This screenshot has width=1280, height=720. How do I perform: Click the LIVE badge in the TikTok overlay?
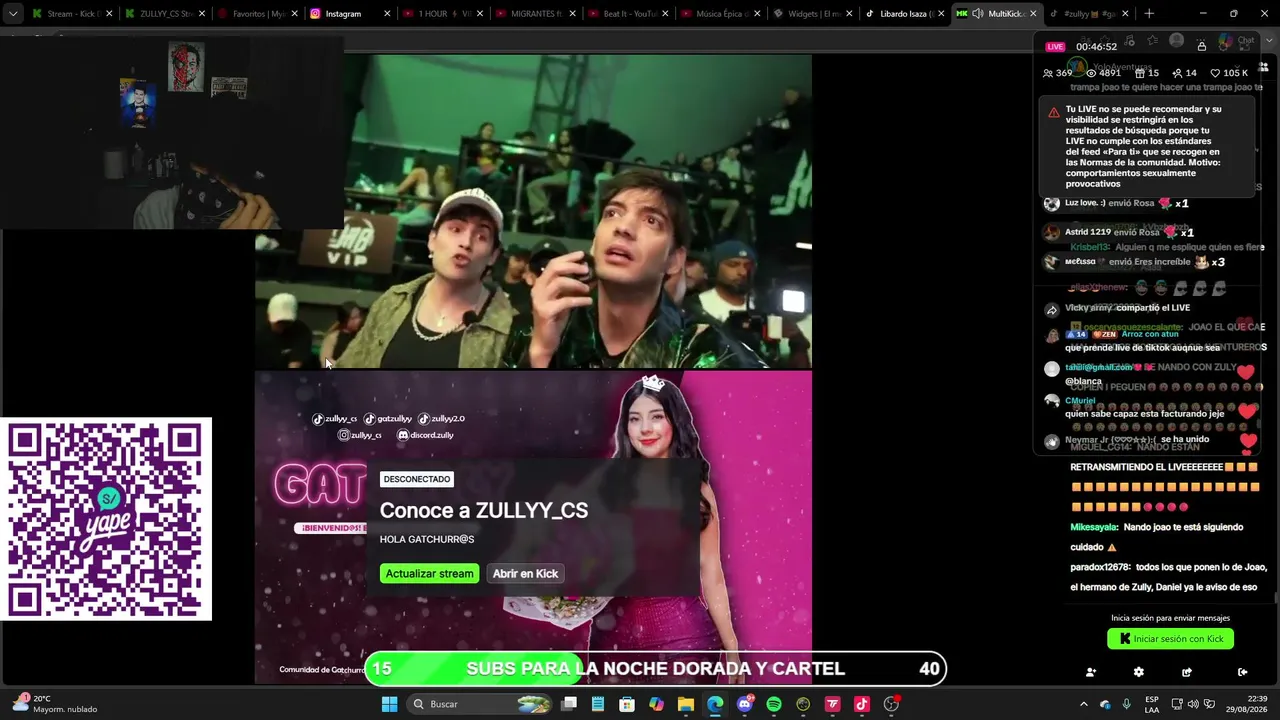coord(1055,47)
